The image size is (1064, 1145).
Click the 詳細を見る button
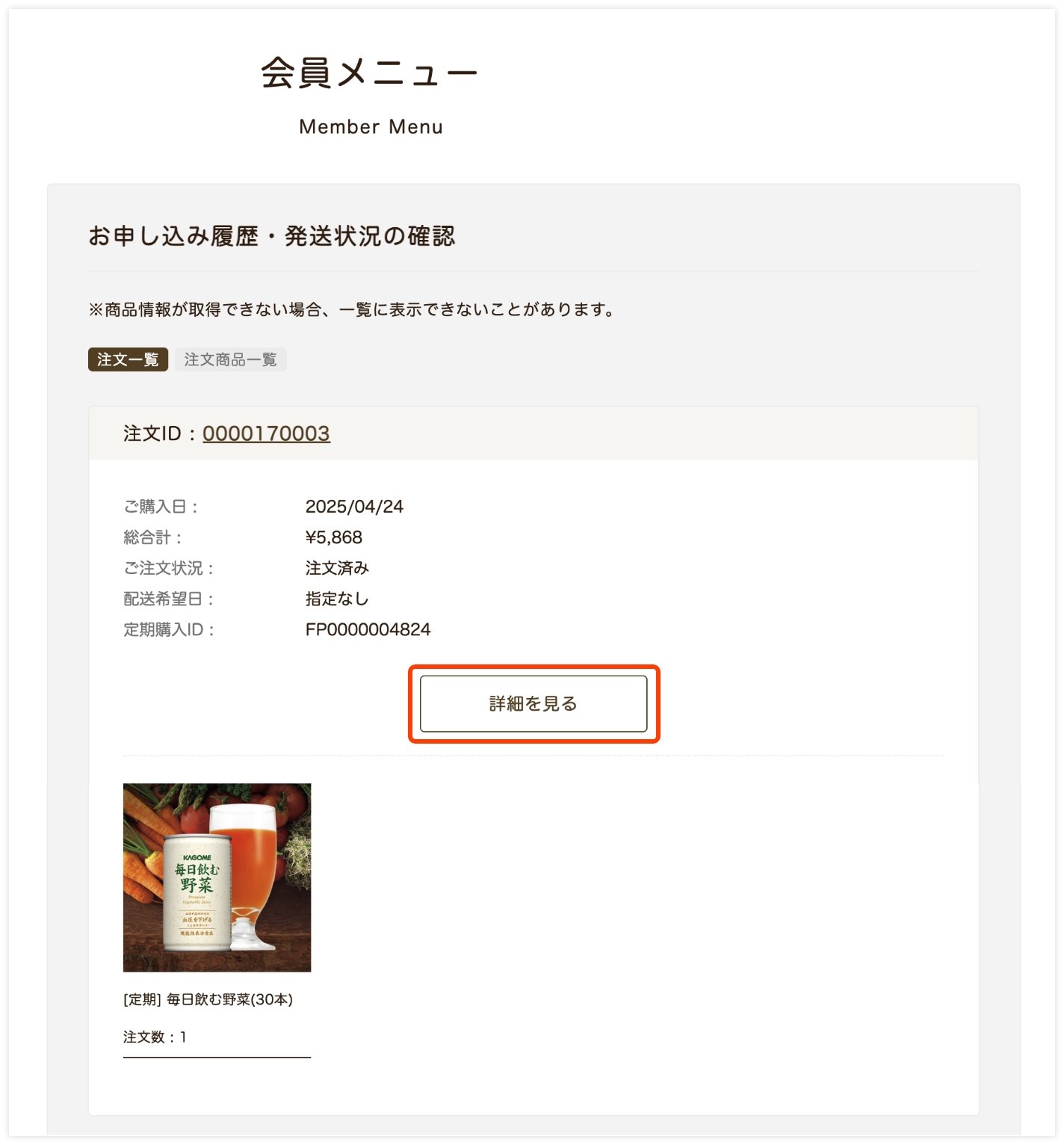(x=533, y=703)
